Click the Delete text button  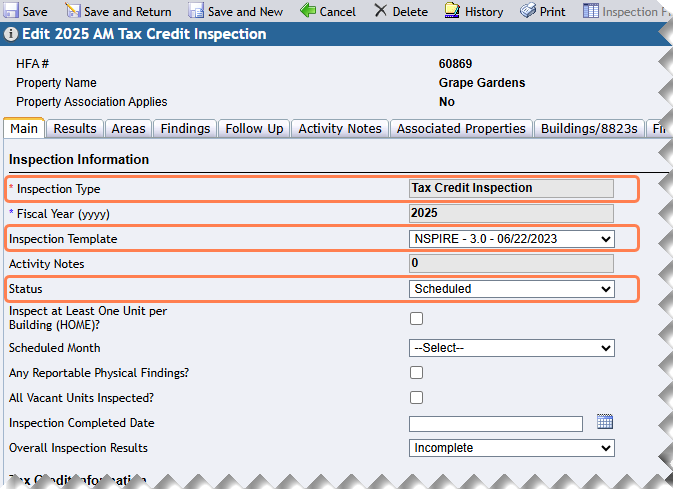pyautogui.click(x=410, y=12)
